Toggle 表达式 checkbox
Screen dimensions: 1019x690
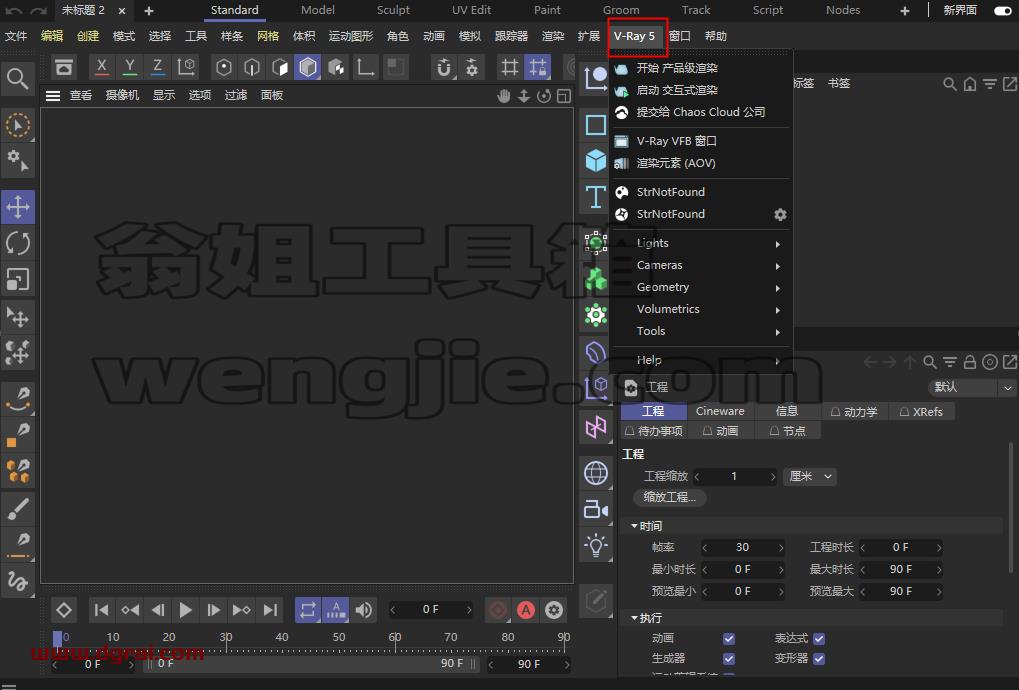pos(819,639)
